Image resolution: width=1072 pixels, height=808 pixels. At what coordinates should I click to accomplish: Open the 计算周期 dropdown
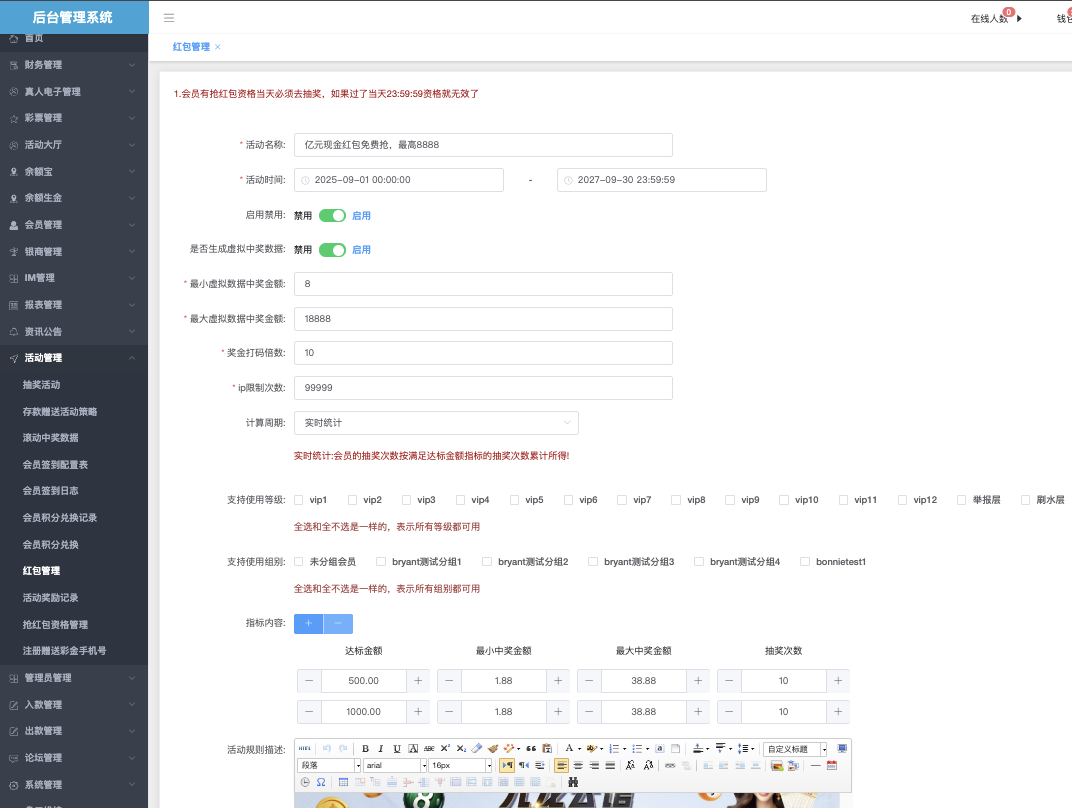[x=436, y=423]
